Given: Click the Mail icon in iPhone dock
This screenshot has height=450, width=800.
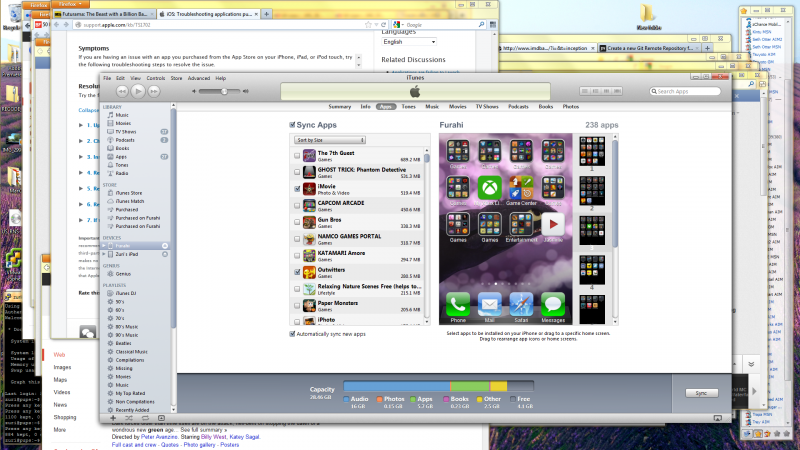Looking at the screenshot, I should (x=489, y=303).
